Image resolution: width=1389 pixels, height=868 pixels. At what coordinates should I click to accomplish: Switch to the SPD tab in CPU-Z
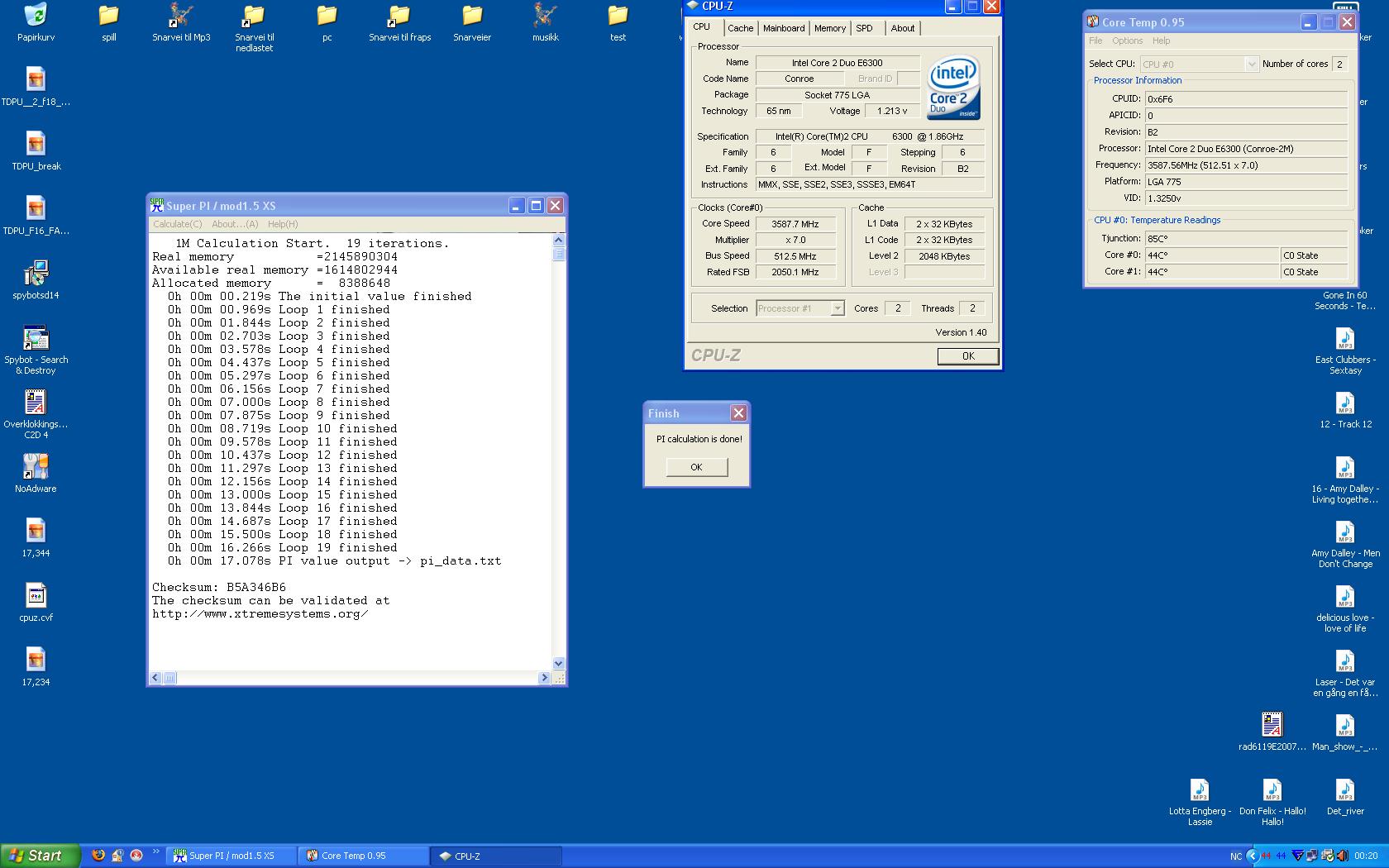(x=864, y=28)
